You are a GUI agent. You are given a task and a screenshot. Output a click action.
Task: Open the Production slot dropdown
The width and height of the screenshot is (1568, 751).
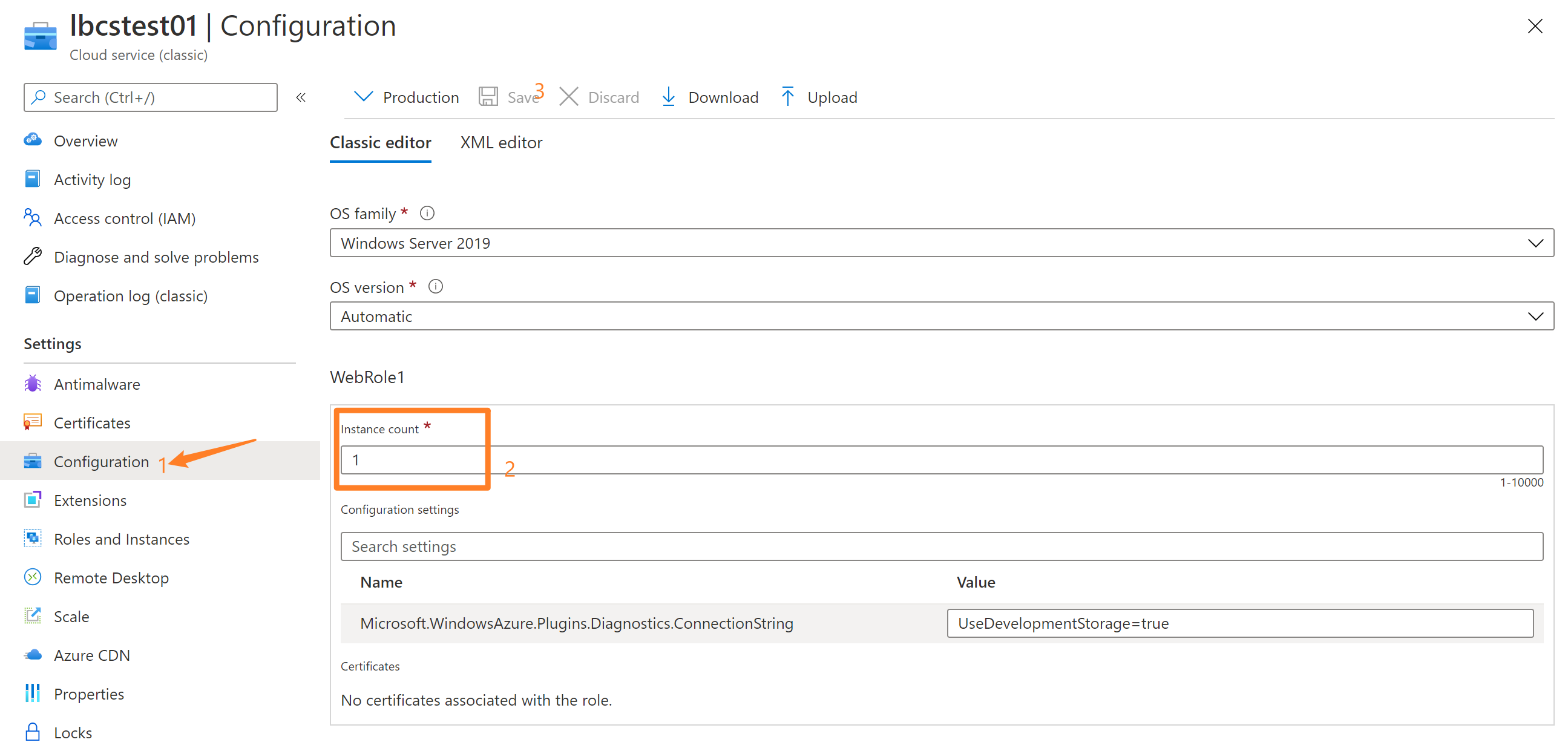tap(407, 97)
